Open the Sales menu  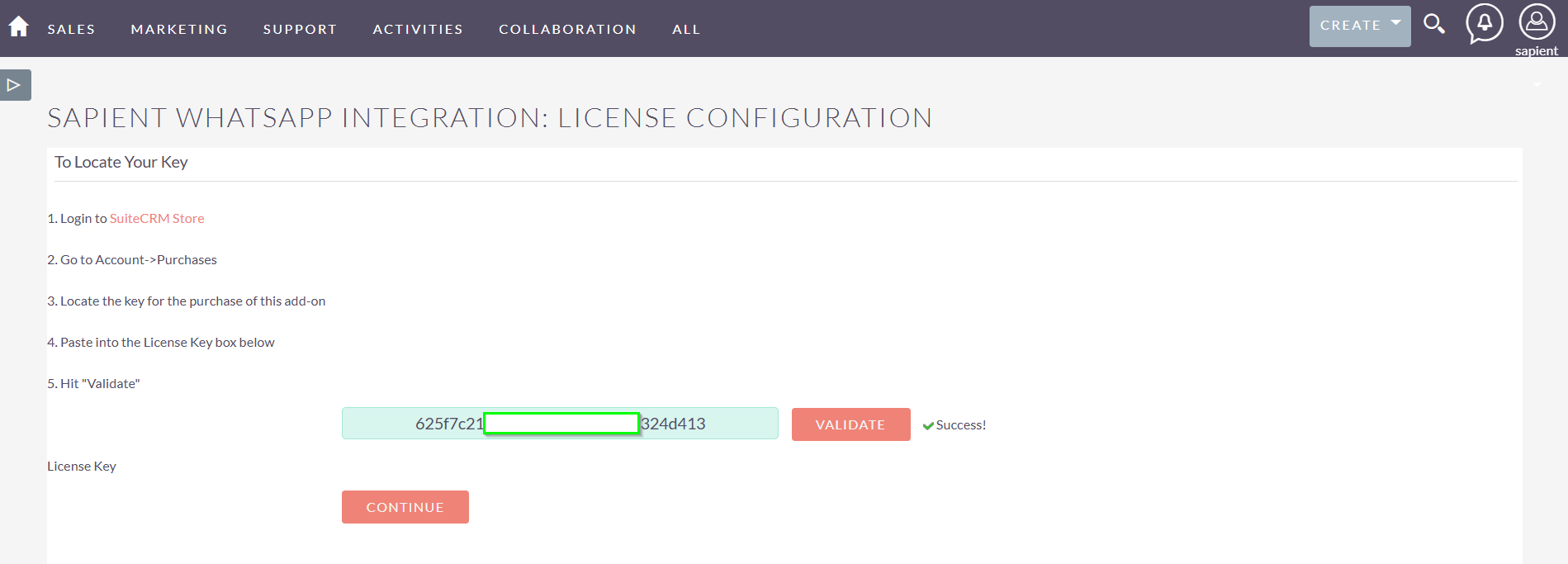71,29
